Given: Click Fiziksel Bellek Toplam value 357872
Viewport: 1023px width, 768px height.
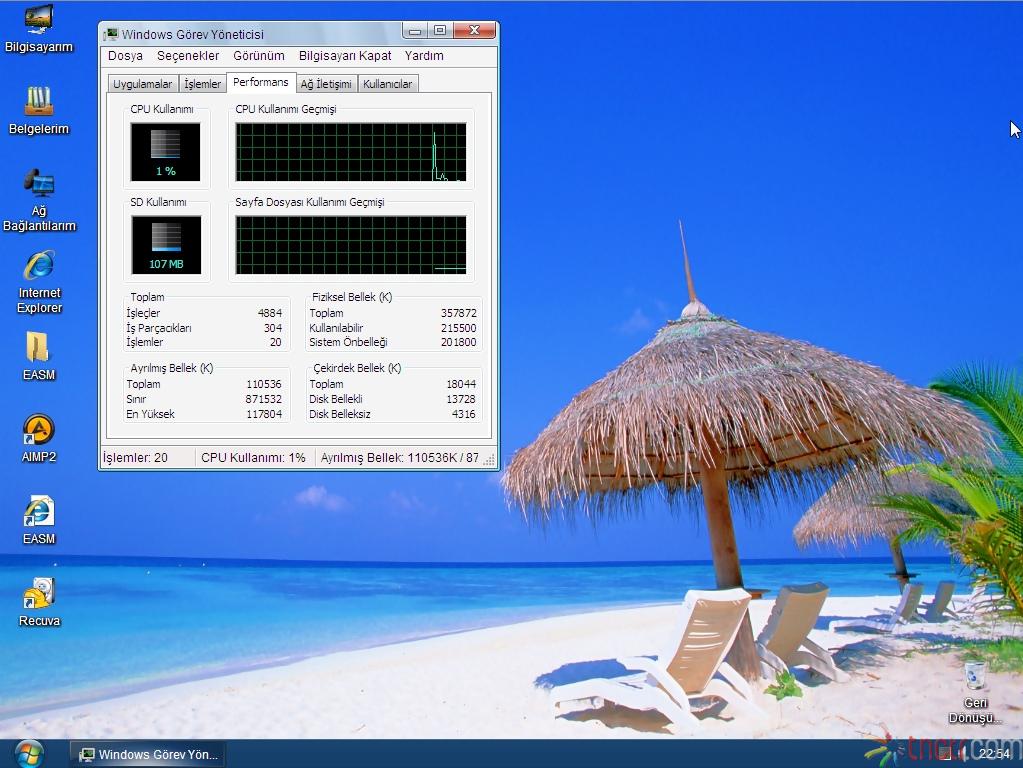Looking at the screenshot, I should click(x=459, y=313).
